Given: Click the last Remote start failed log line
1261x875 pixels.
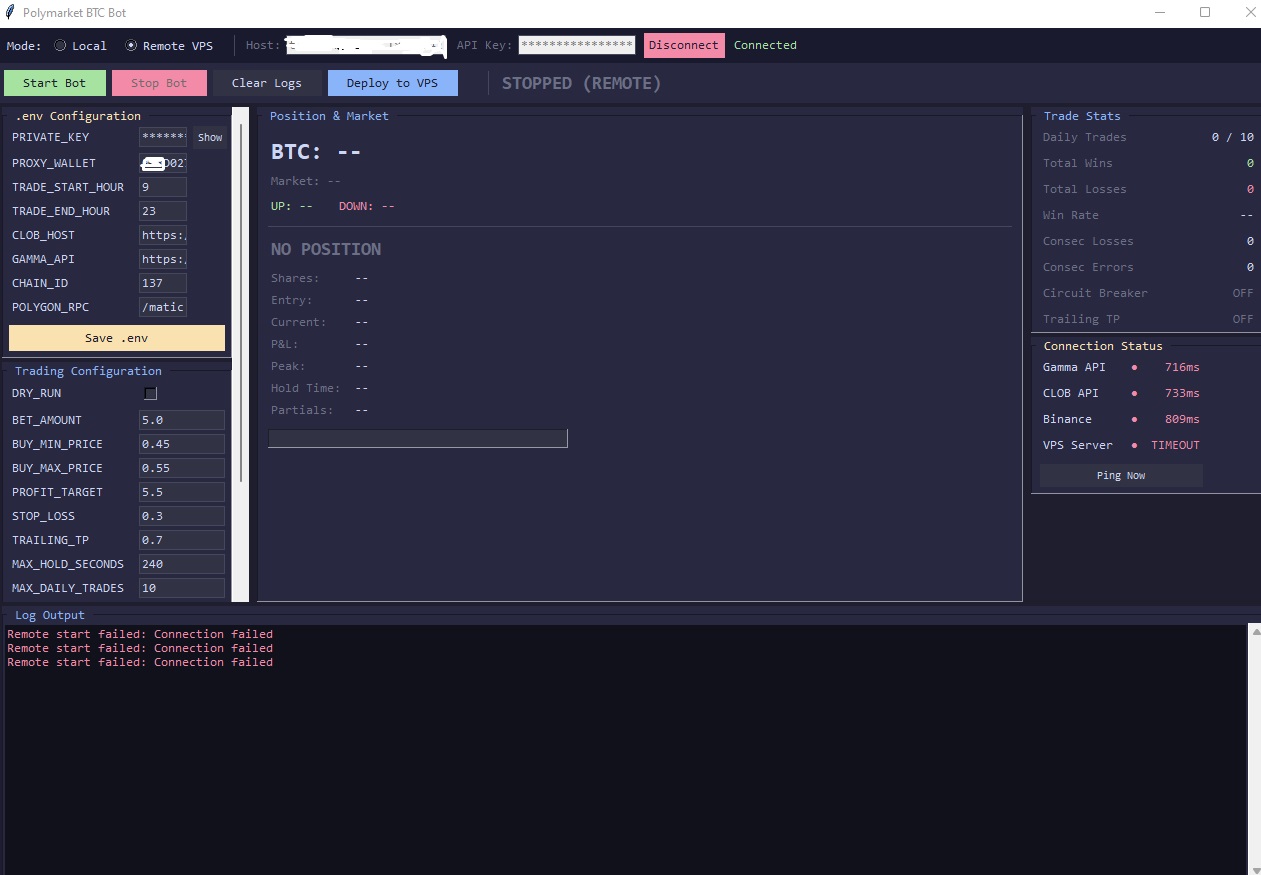Looking at the screenshot, I should (140, 662).
